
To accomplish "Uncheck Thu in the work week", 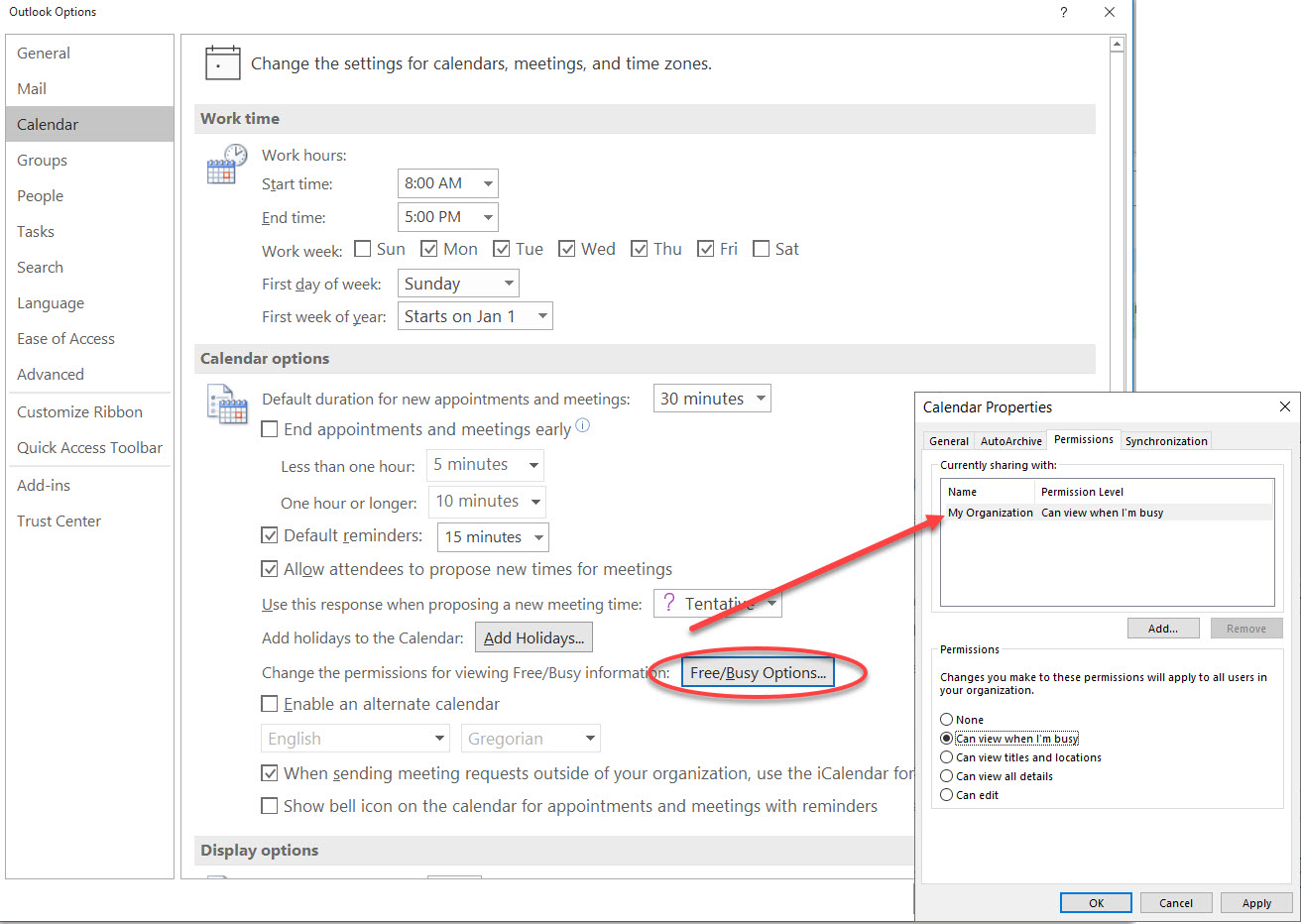I will point(640,249).
